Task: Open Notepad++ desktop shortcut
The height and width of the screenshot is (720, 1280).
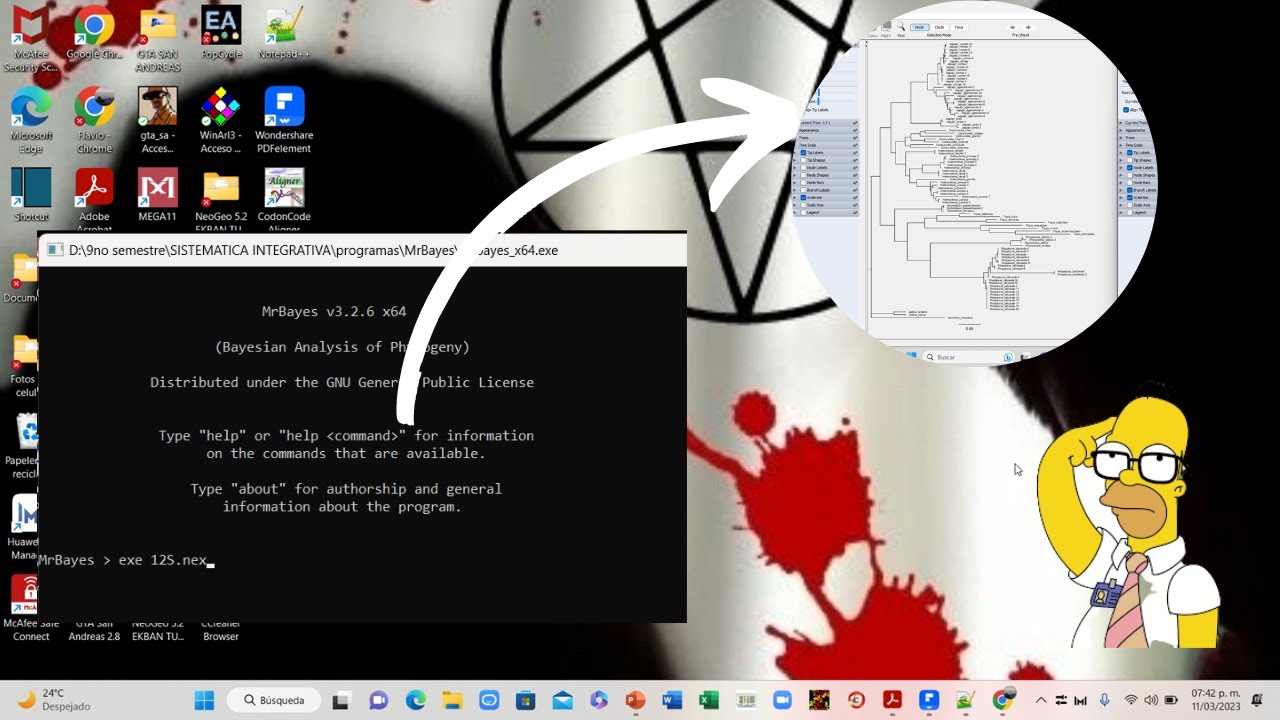Action: tap(284, 33)
